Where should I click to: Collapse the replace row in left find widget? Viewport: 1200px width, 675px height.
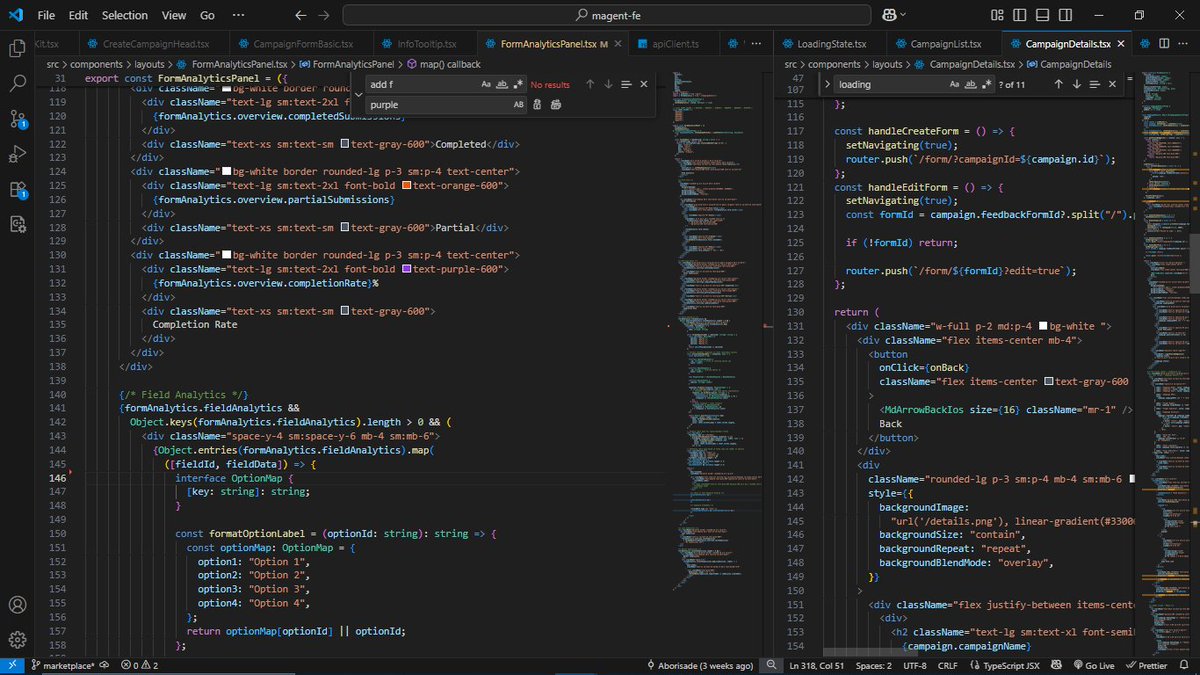click(358, 95)
